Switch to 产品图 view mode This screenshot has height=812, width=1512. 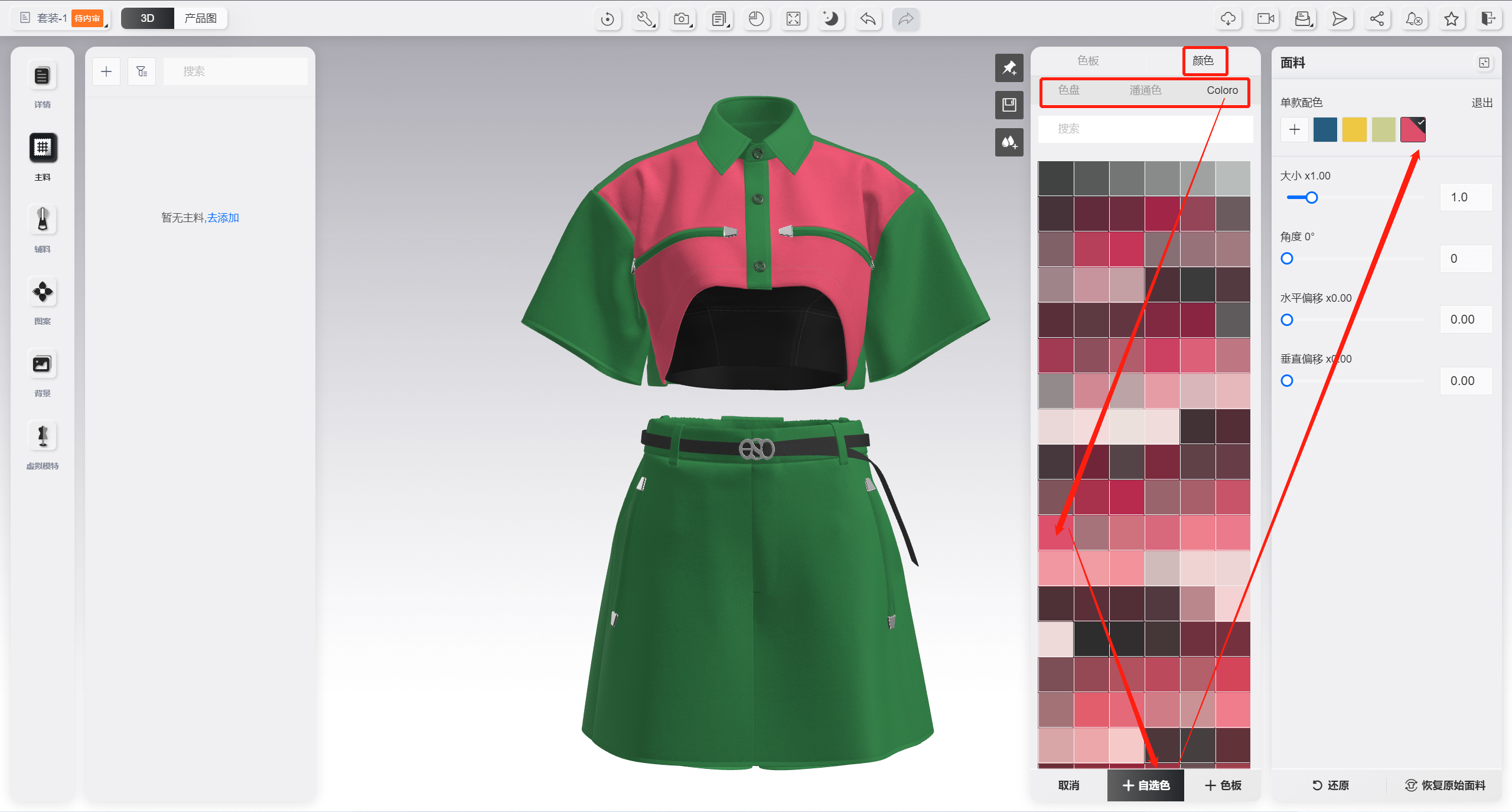(x=200, y=18)
